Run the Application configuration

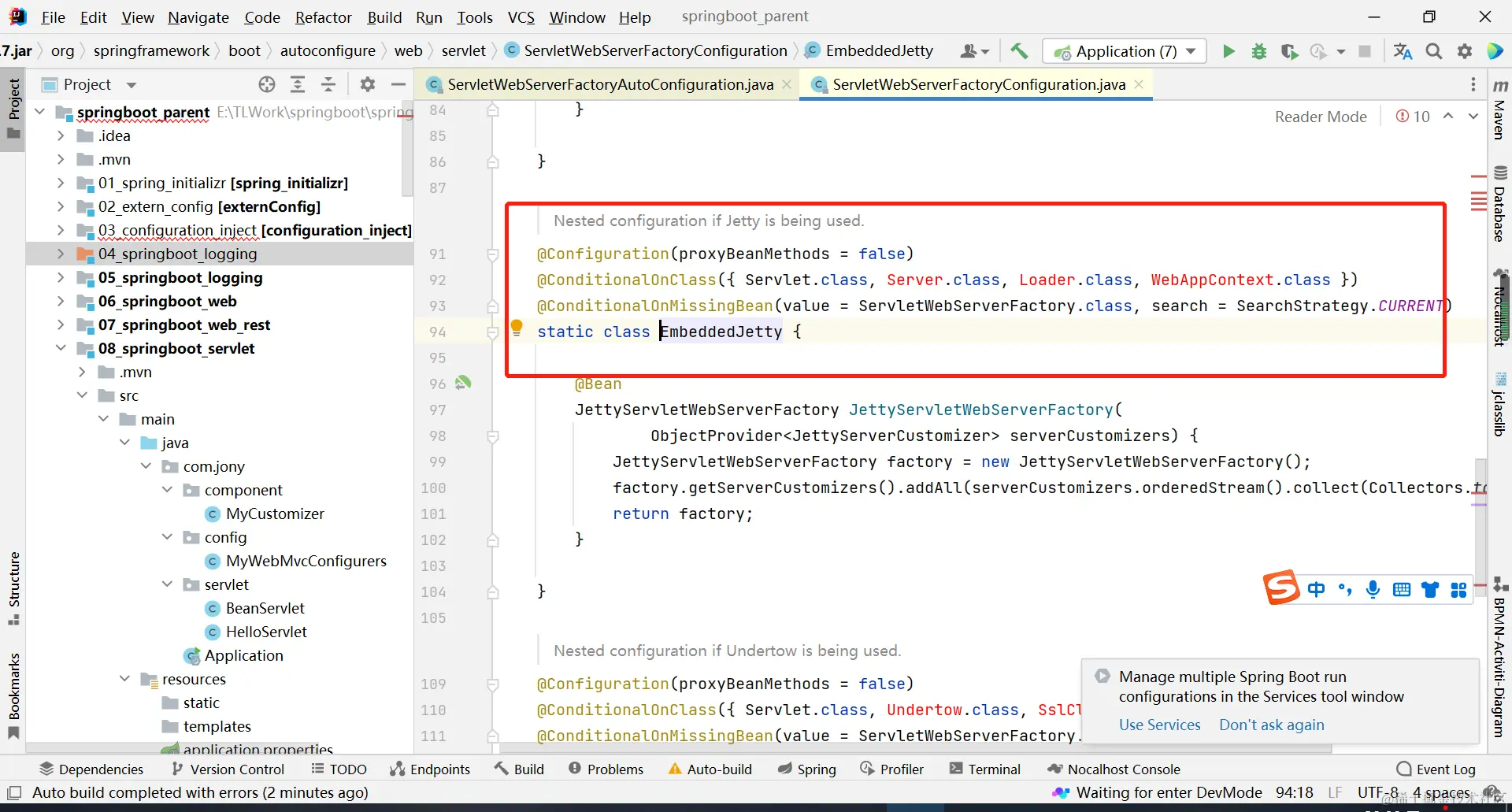click(1228, 51)
